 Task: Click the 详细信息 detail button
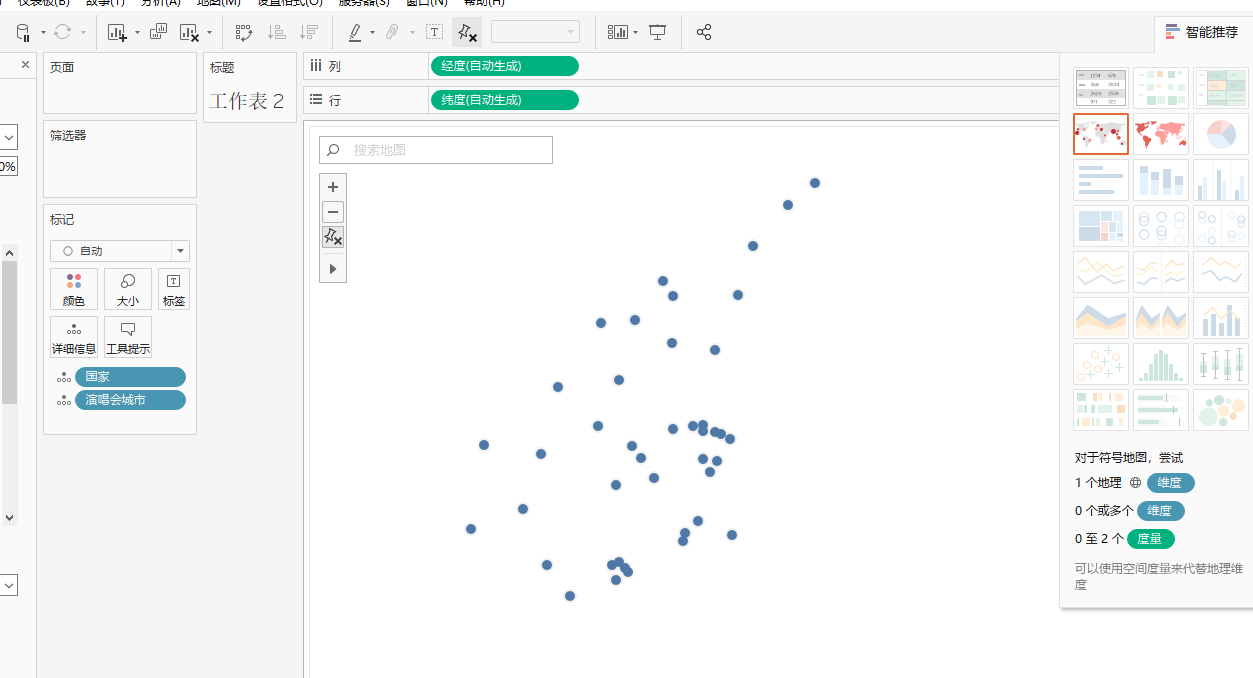pos(74,337)
